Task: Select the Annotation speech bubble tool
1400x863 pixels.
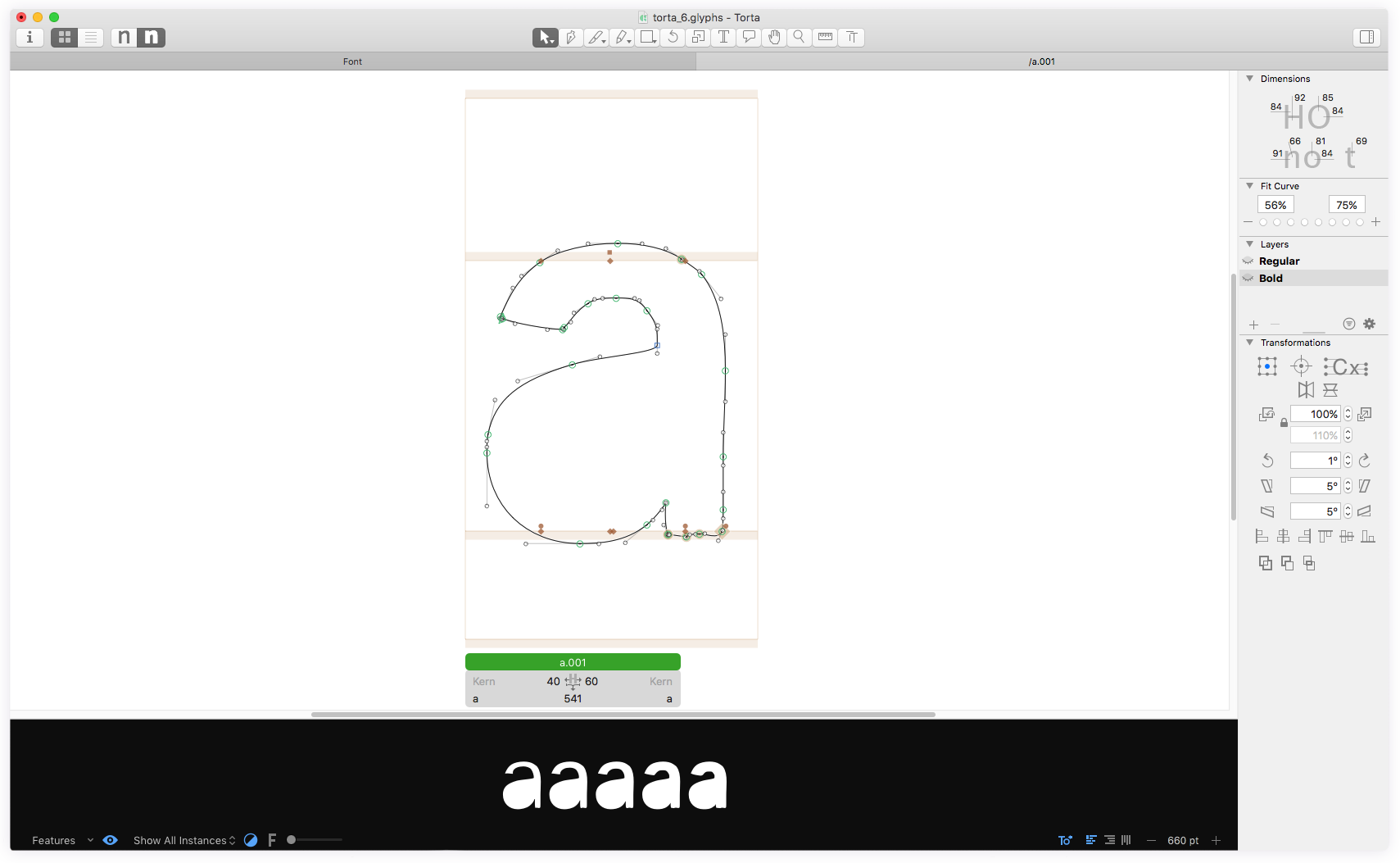Action: click(x=749, y=37)
